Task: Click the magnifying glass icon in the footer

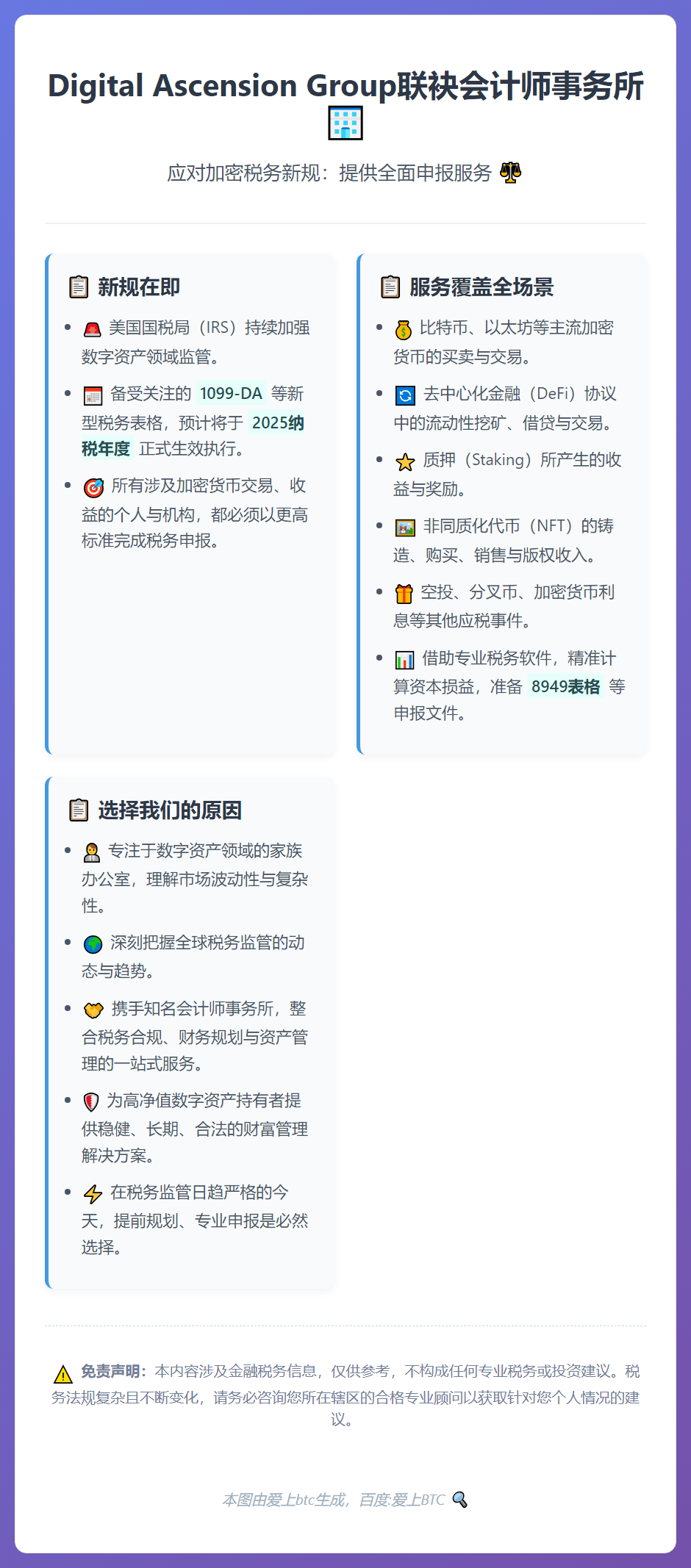Action: point(460,1500)
